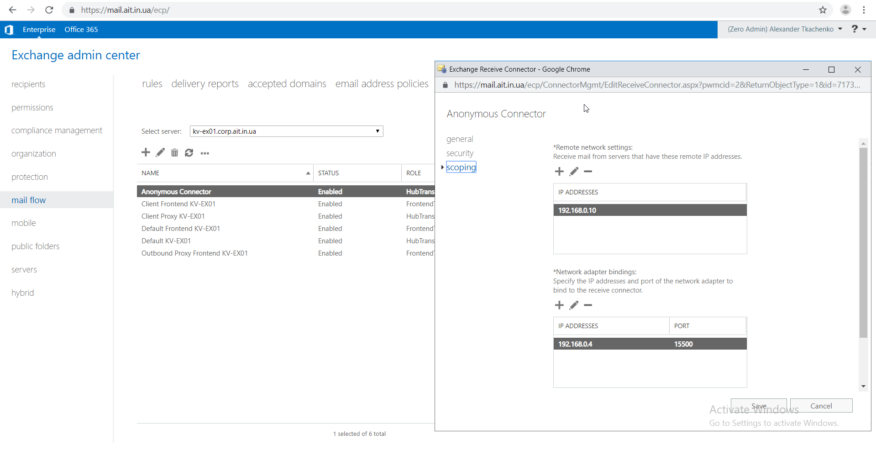Remove selected network adapter binding
Image resolution: width=876 pixels, height=450 pixels.
click(588, 305)
